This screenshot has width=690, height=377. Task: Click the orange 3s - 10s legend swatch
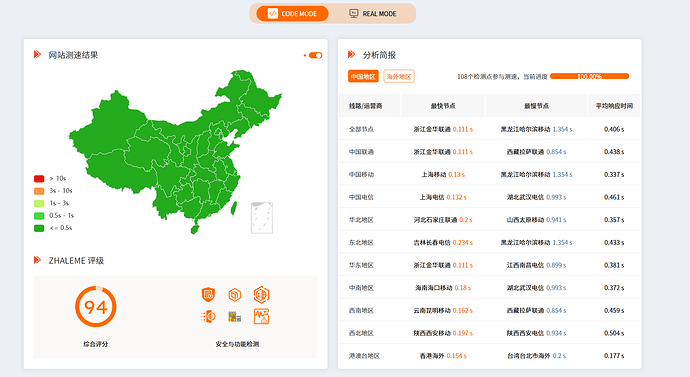39,191
